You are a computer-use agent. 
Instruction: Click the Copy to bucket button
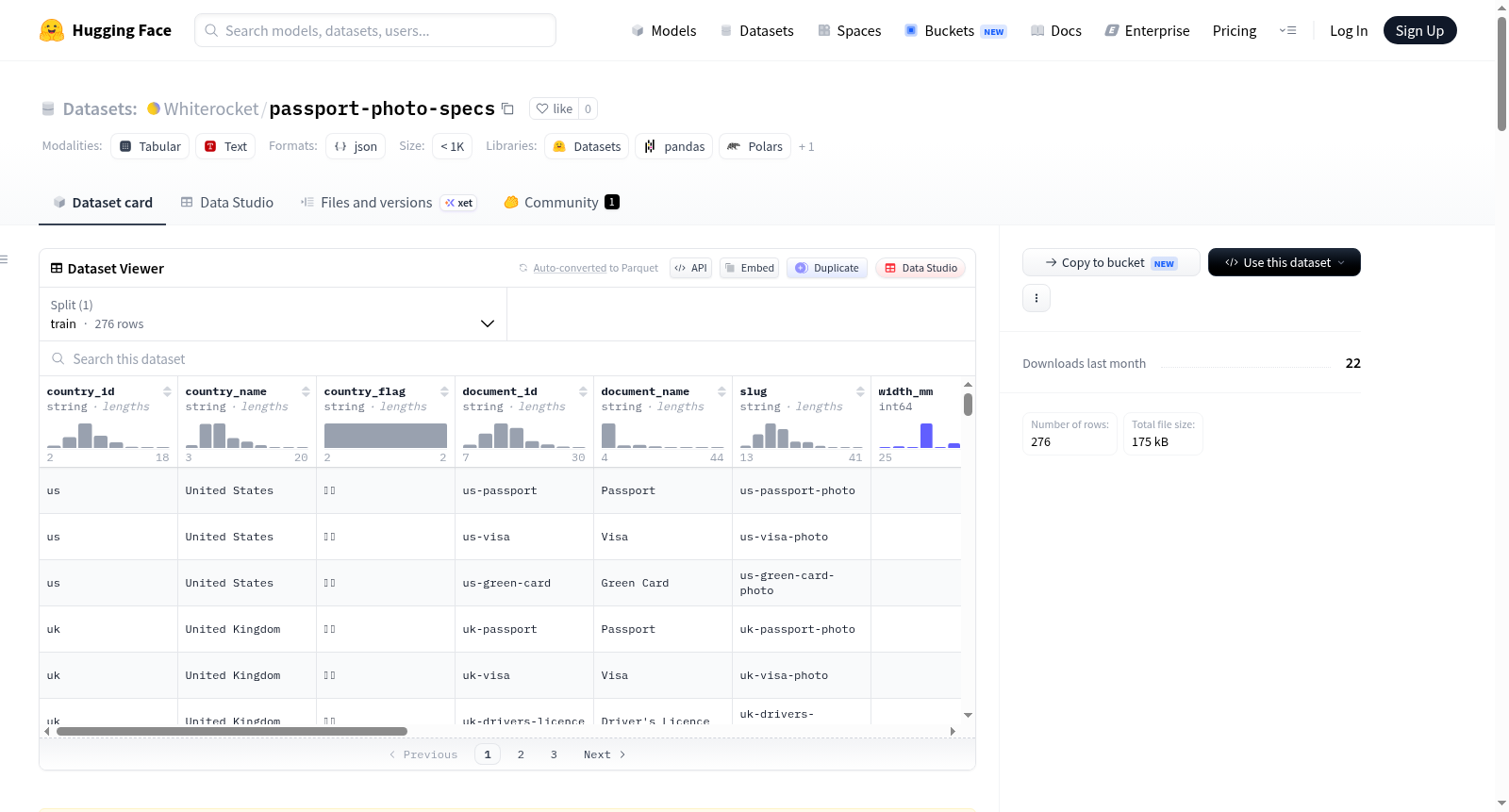1111,262
